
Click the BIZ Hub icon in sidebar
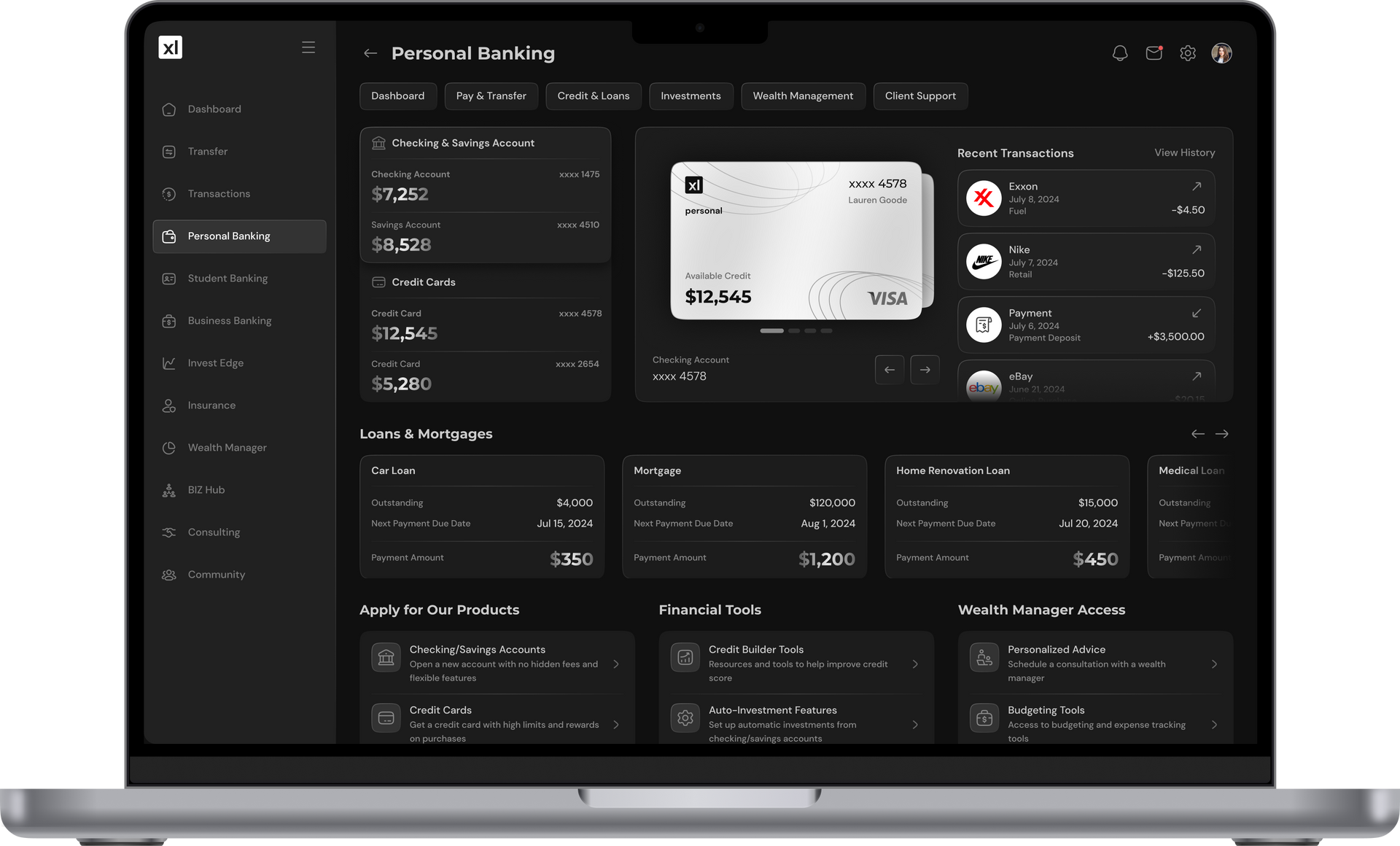click(x=169, y=490)
